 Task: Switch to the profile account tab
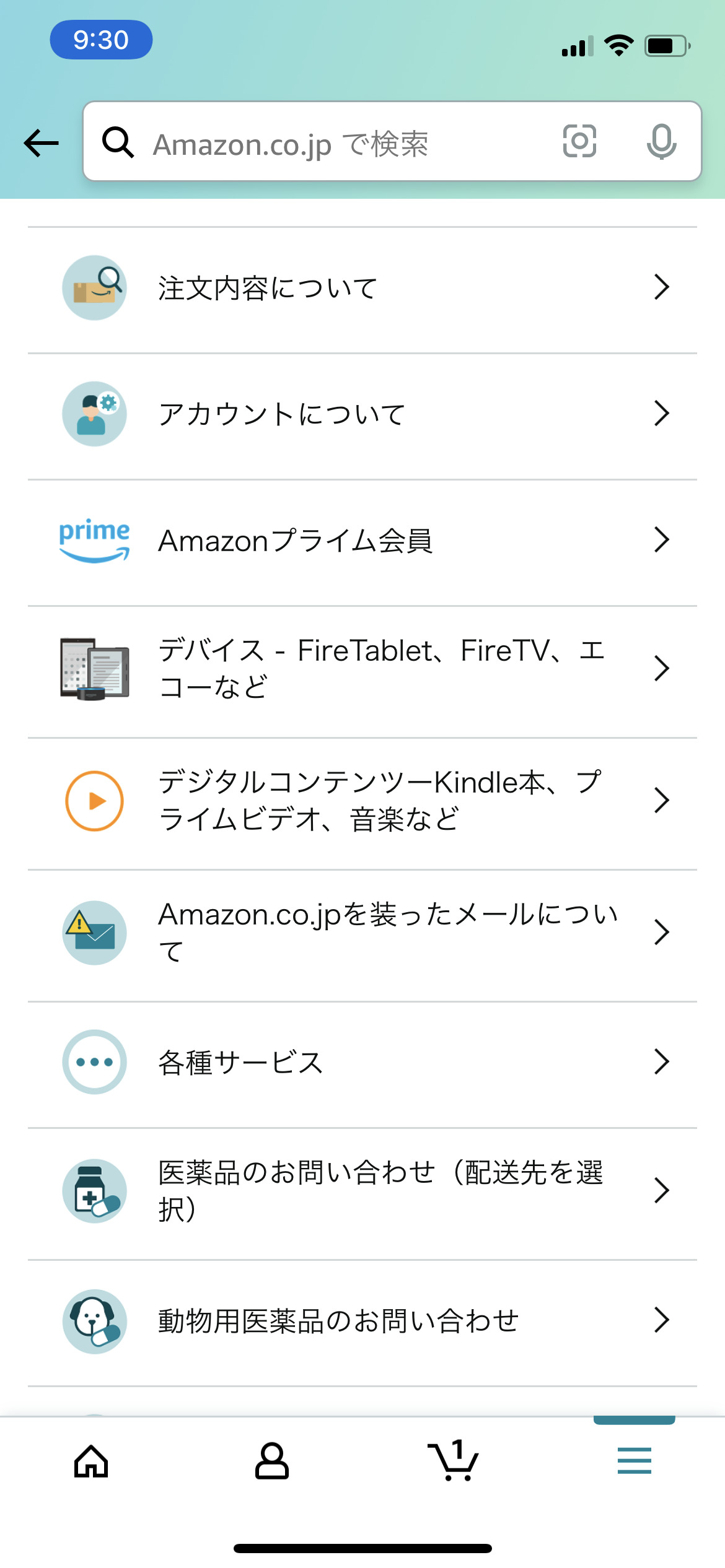click(x=272, y=1461)
